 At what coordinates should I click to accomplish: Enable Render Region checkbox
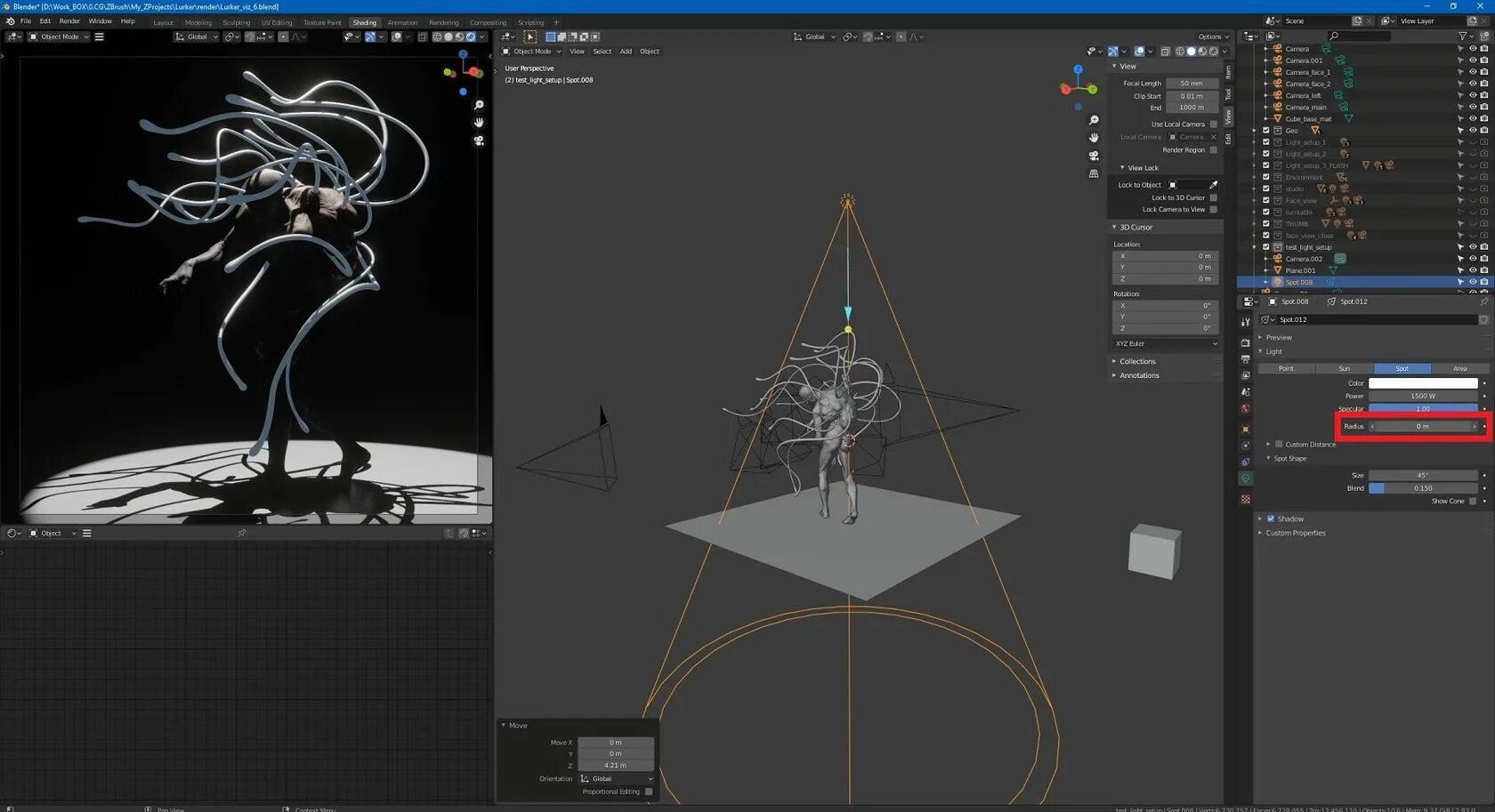[x=1213, y=150]
